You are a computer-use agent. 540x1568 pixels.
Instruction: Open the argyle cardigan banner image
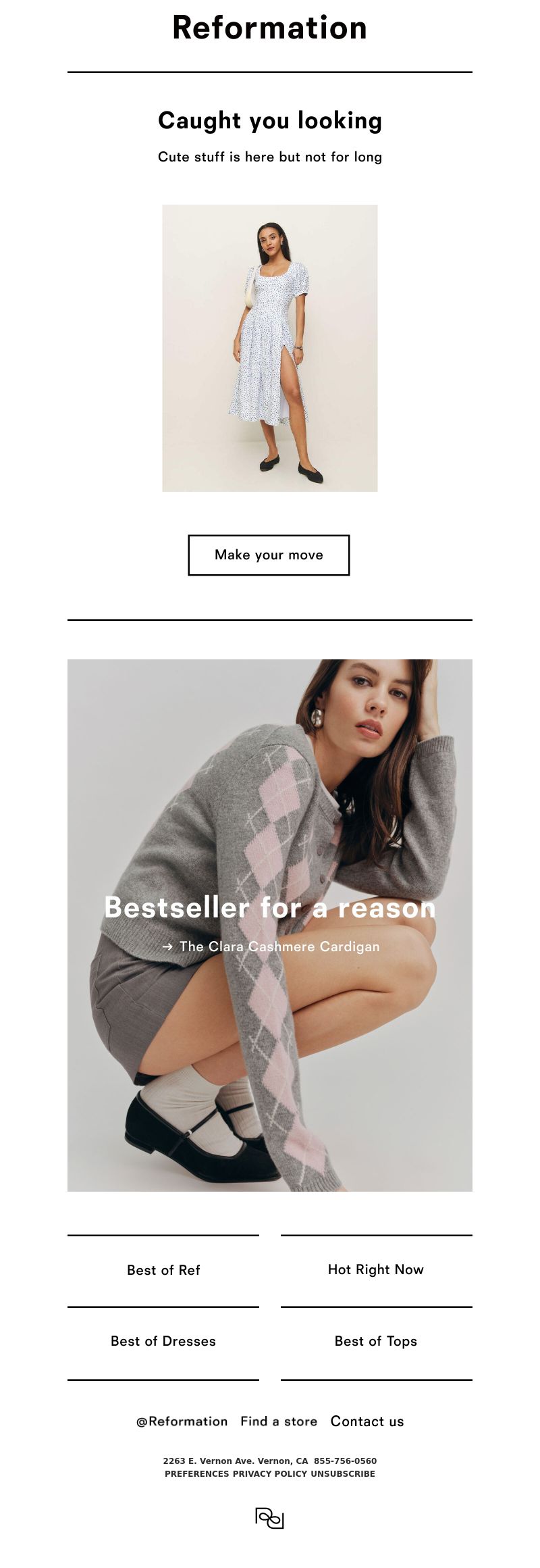point(270,925)
